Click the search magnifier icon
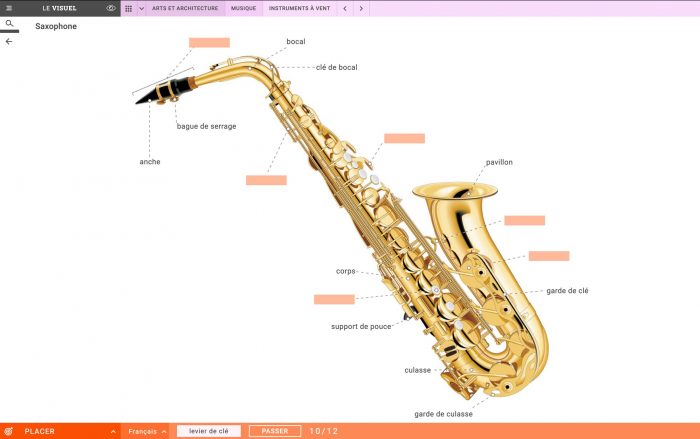Screen dimensions: 700x439 (x=9, y=24)
